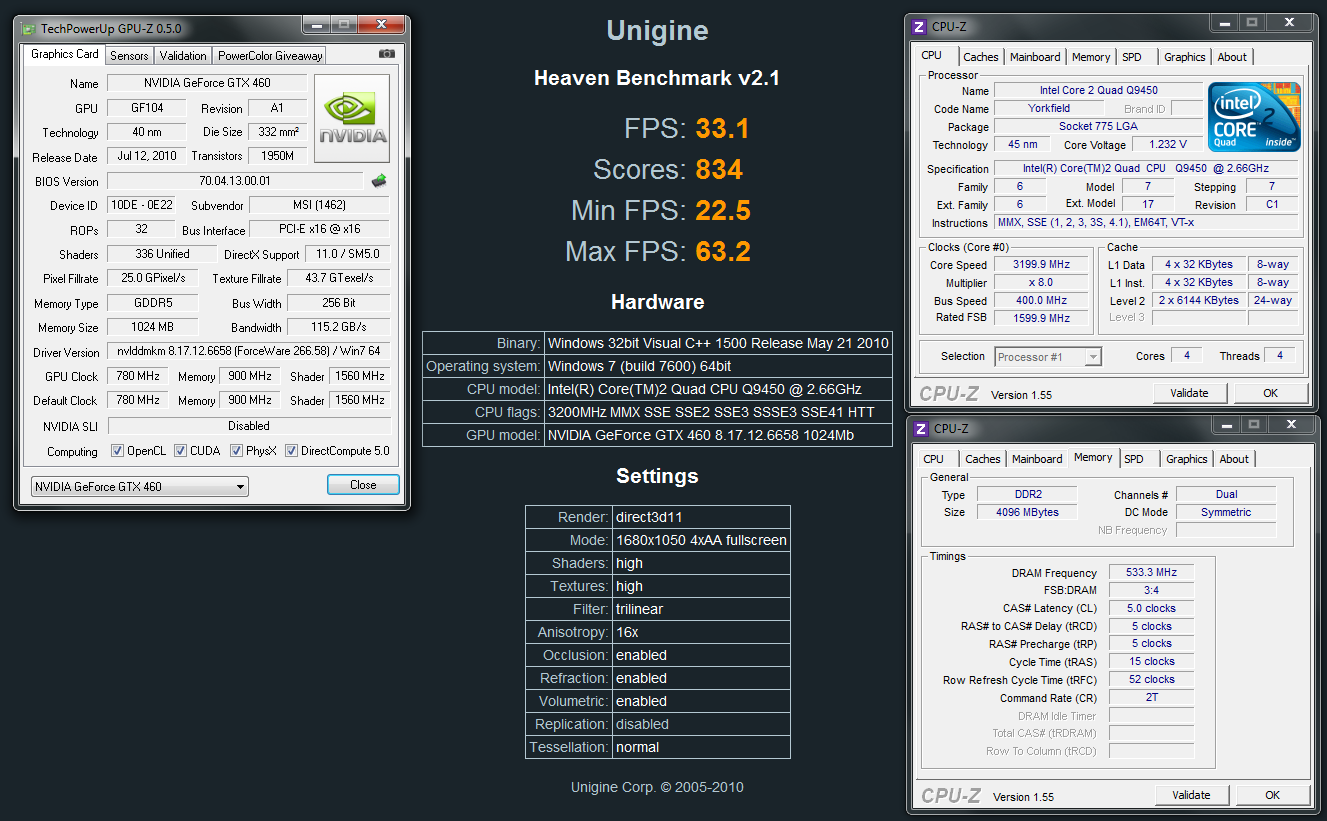The image size is (1327, 821).
Task: Click the GPU-Z title bar app icon
Action: coord(30,29)
